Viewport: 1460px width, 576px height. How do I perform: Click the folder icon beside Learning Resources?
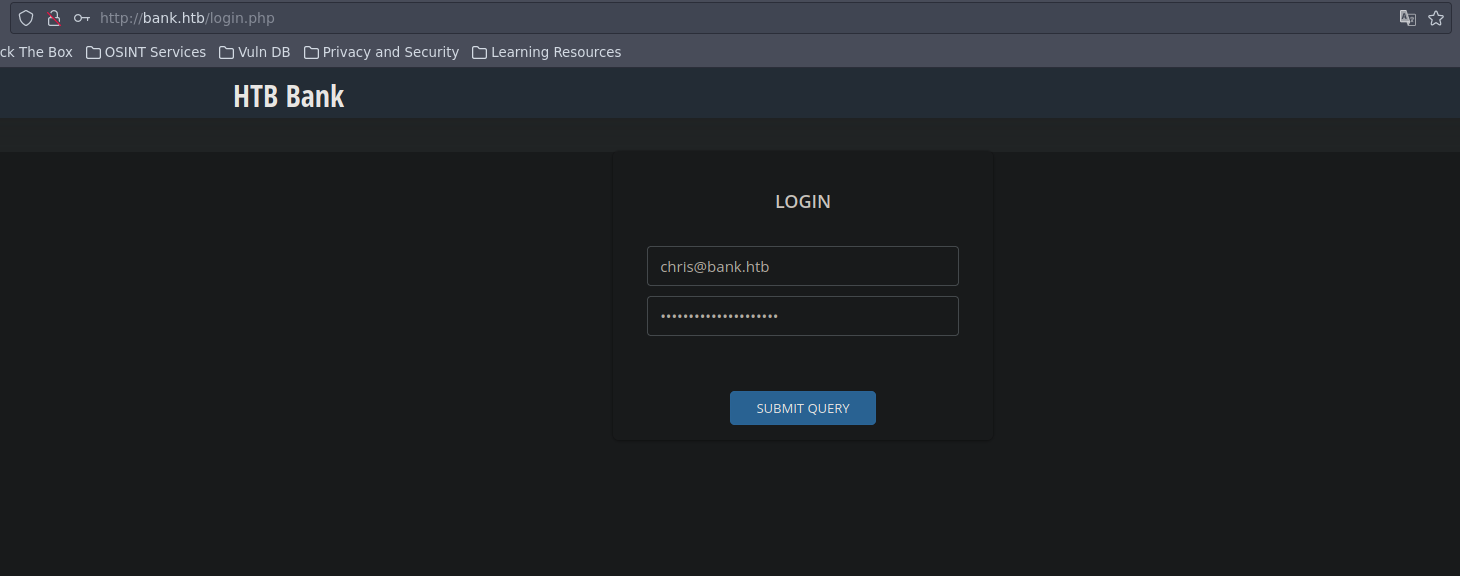(x=480, y=52)
